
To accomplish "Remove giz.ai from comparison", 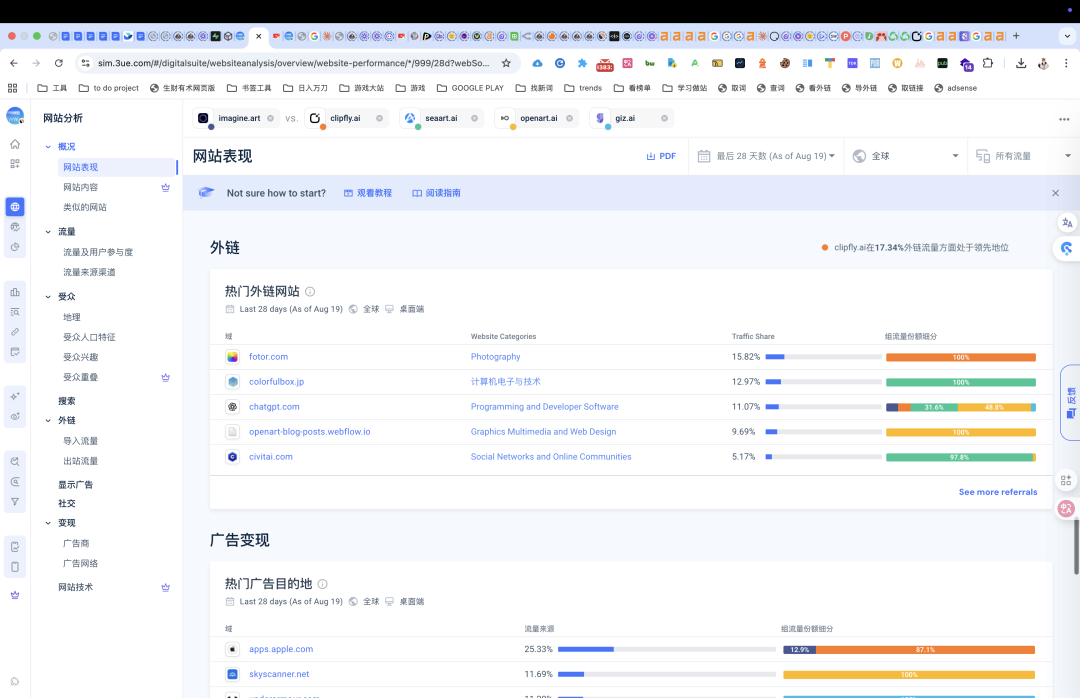I will pyautogui.click(x=664, y=119).
